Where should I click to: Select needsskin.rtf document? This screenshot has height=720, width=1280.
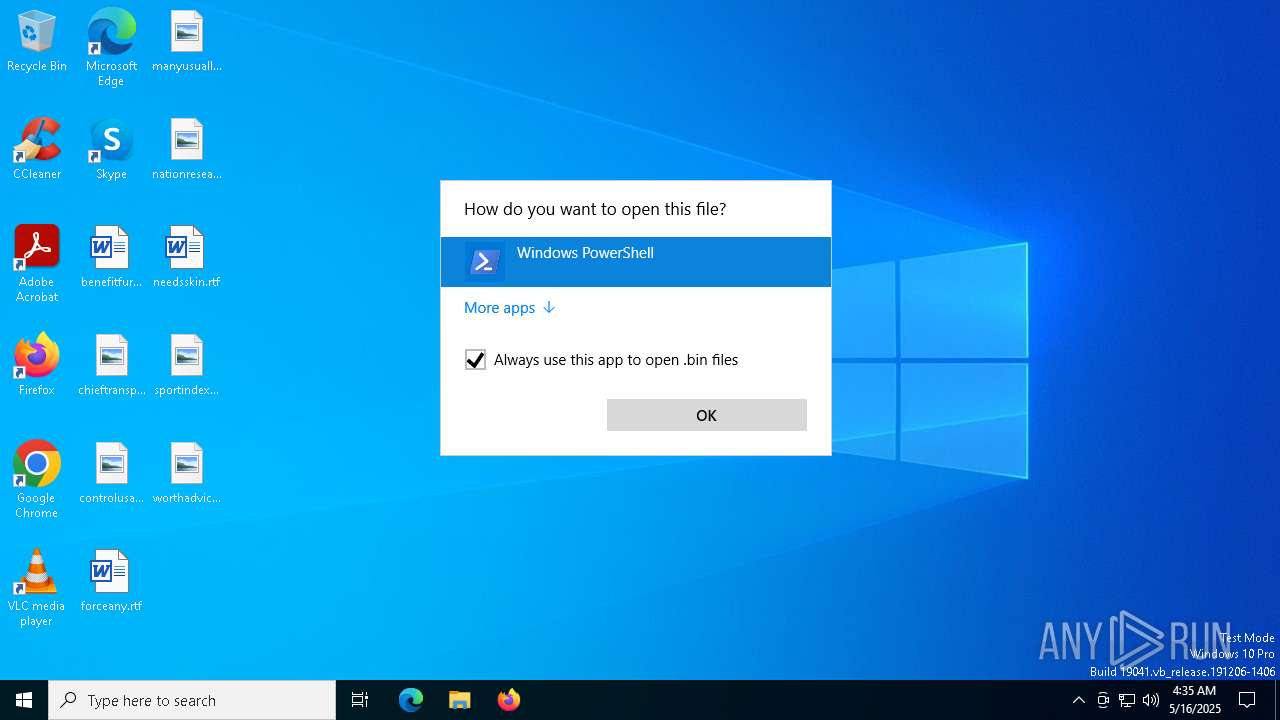coord(187,257)
